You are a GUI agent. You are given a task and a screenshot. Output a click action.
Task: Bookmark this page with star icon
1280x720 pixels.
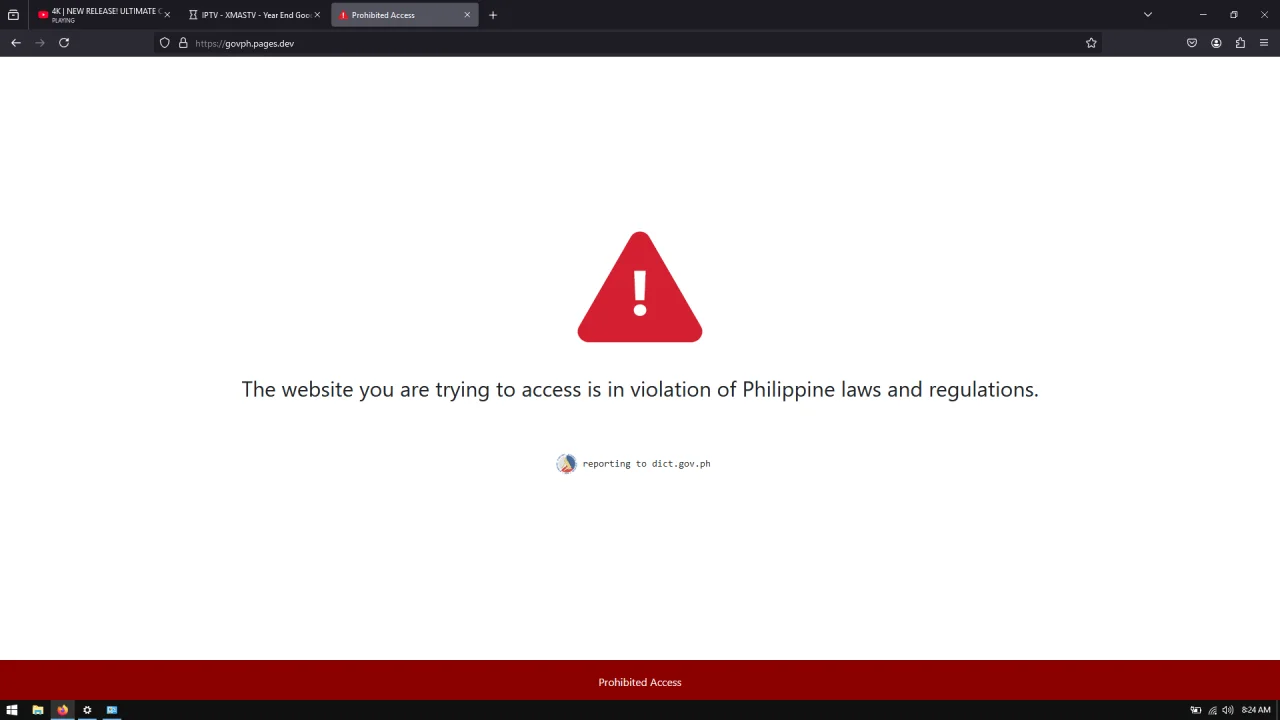(x=1091, y=43)
